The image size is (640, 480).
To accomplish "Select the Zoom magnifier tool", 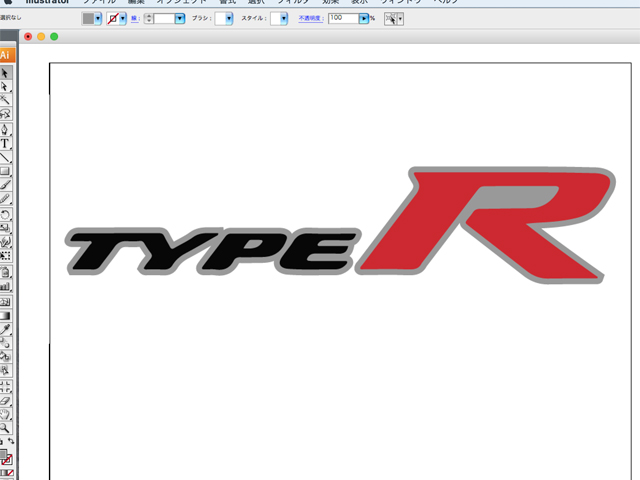I will pyautogui.click(x=5, y=428).
